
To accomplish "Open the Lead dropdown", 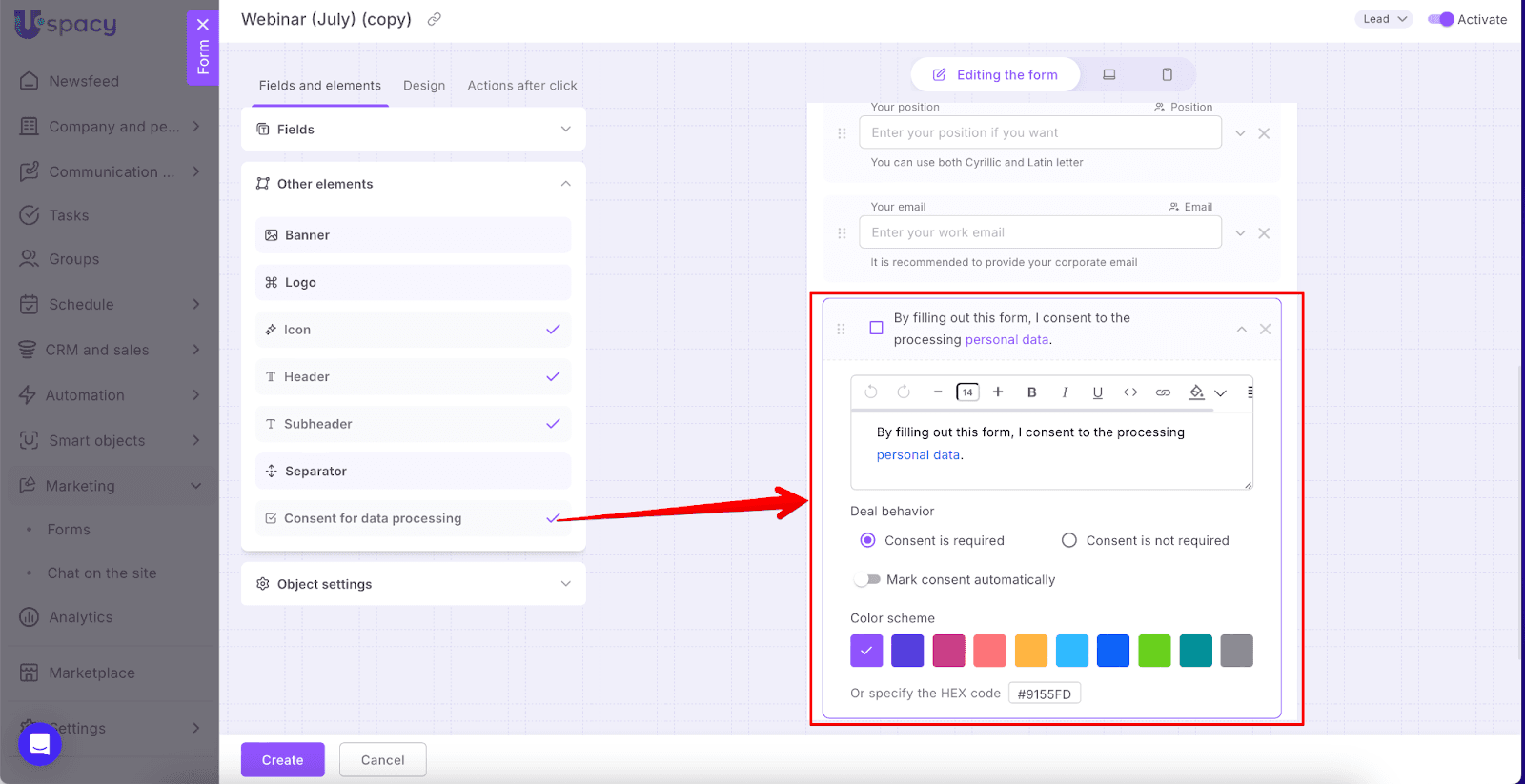I will coord(1383,19).
